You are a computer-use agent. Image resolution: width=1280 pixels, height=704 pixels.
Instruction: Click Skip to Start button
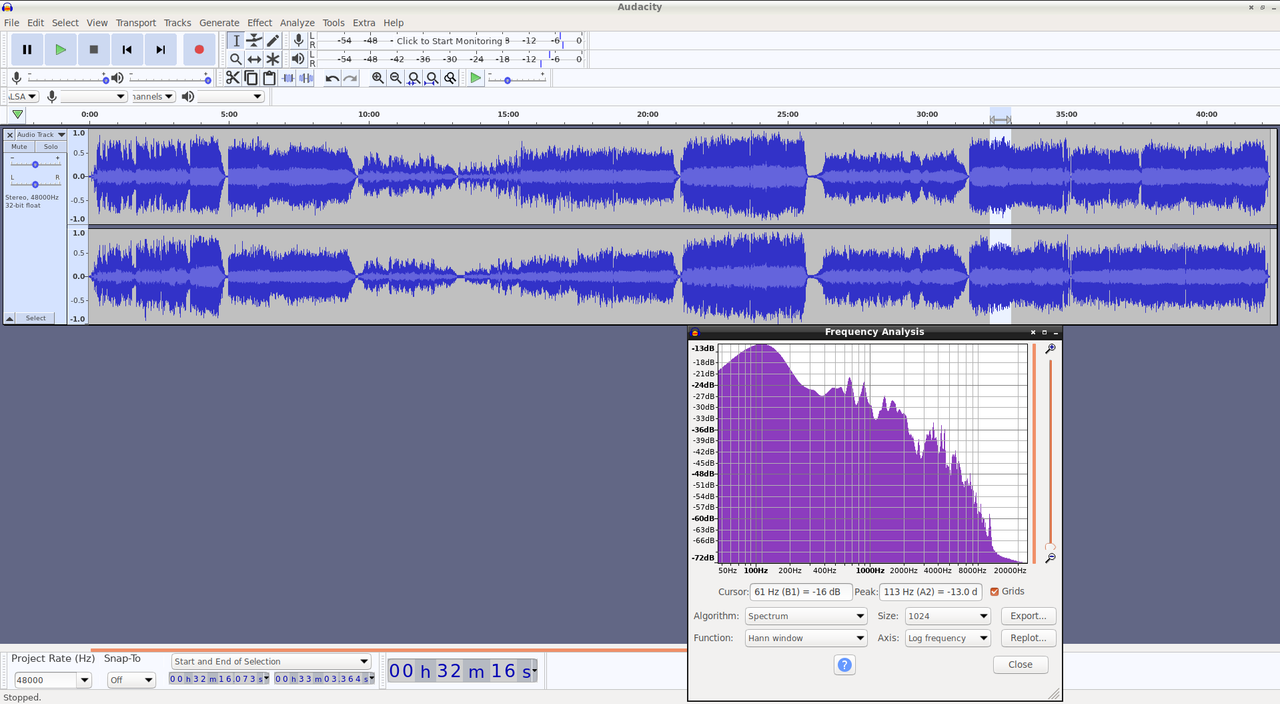pos(127,49)
